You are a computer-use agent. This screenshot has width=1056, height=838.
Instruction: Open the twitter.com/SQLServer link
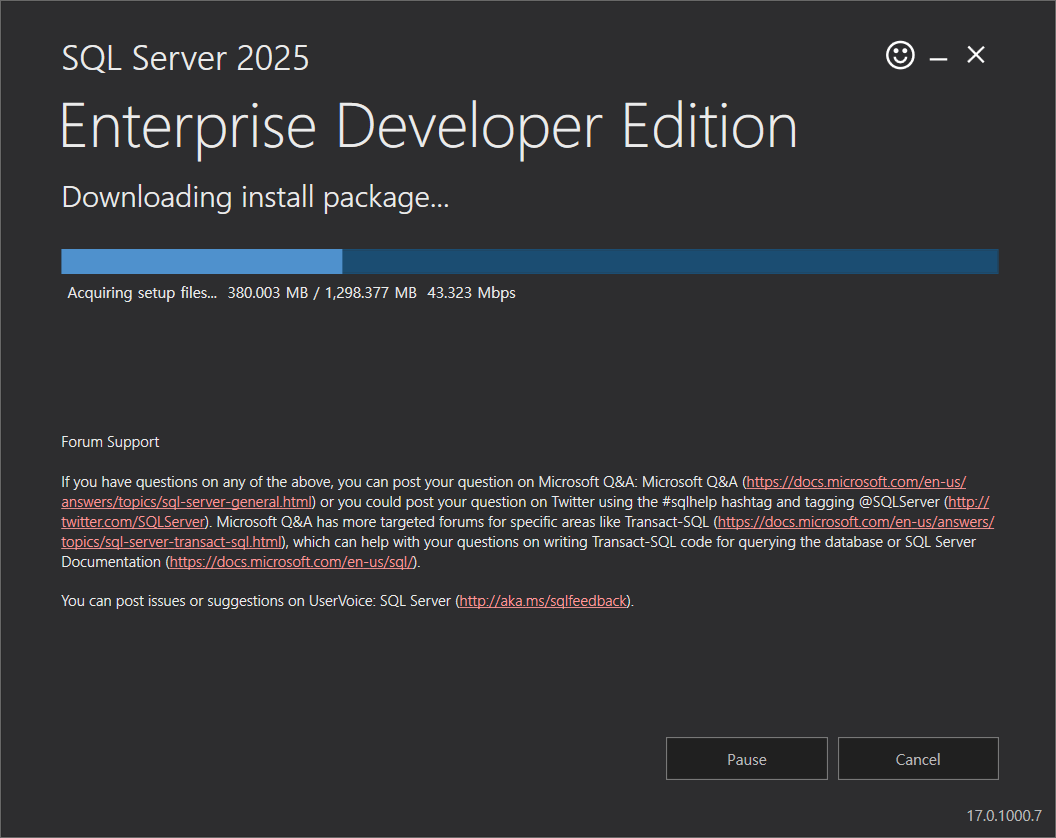tap(133, 522)
